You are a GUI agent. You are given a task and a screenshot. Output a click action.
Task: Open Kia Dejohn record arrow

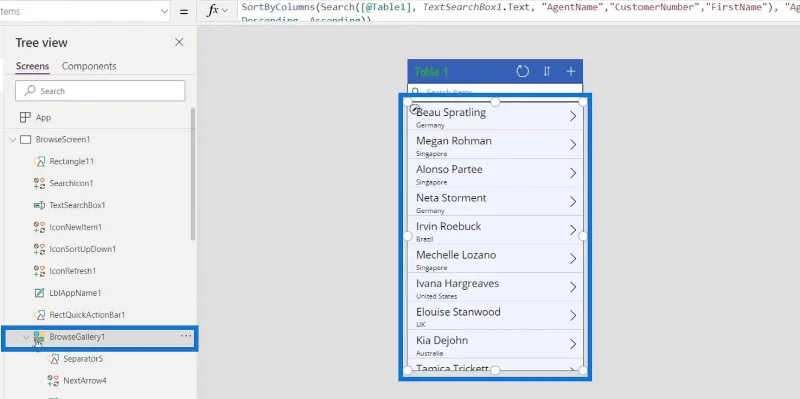573,344
